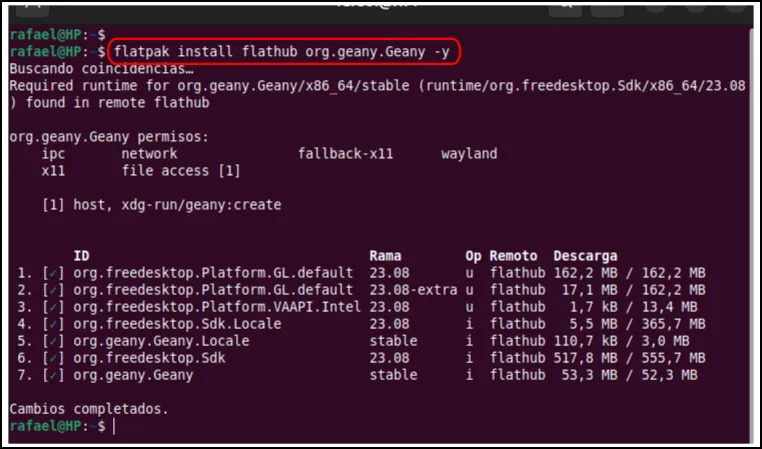Click the '[1] host, xdg-run/geany:create' footnote line

click(161, 205)
